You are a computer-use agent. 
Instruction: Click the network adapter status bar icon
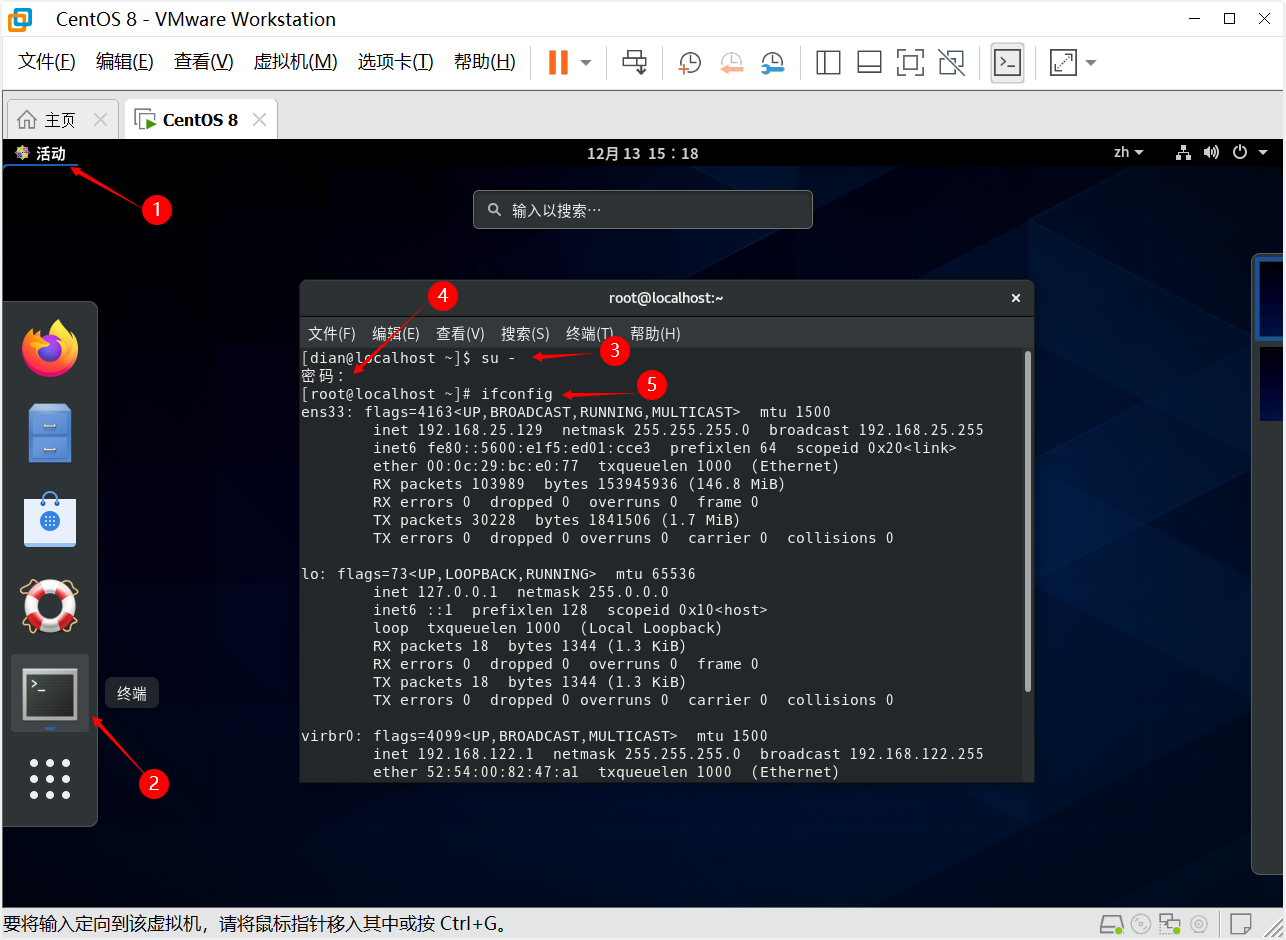click(1170, 924)
